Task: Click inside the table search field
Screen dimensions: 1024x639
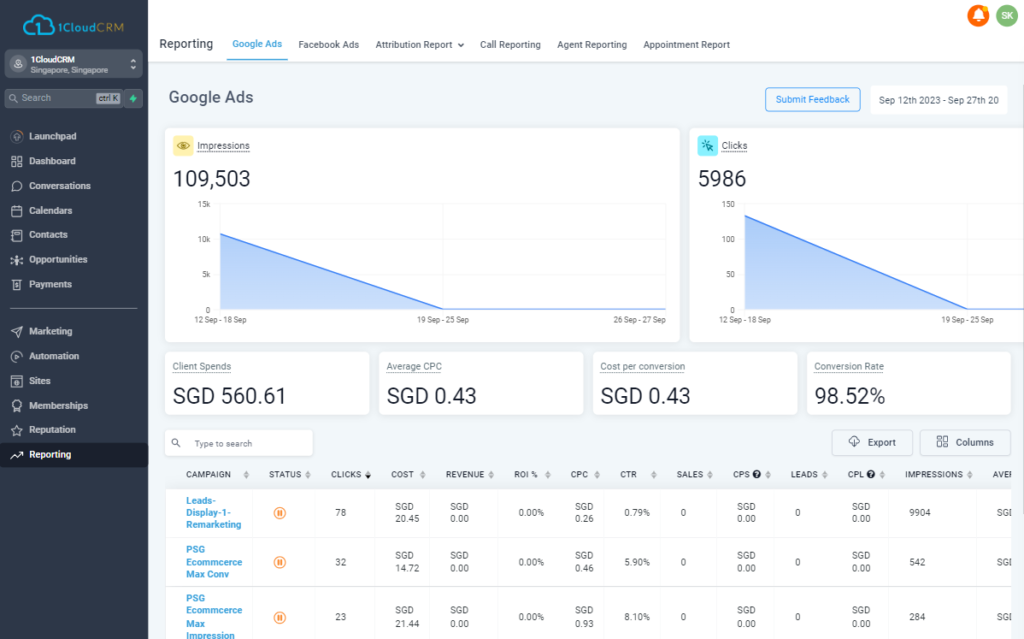Action: click(240, 442)
